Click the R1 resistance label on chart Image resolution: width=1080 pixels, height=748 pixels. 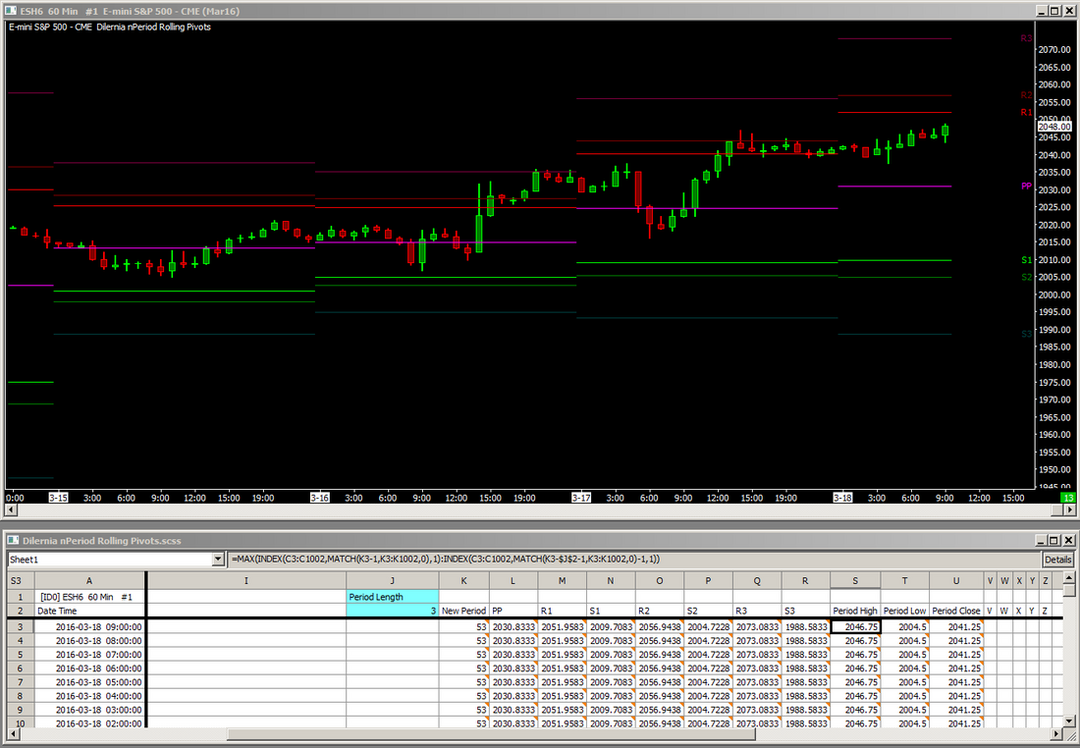tap(1026, 113)
